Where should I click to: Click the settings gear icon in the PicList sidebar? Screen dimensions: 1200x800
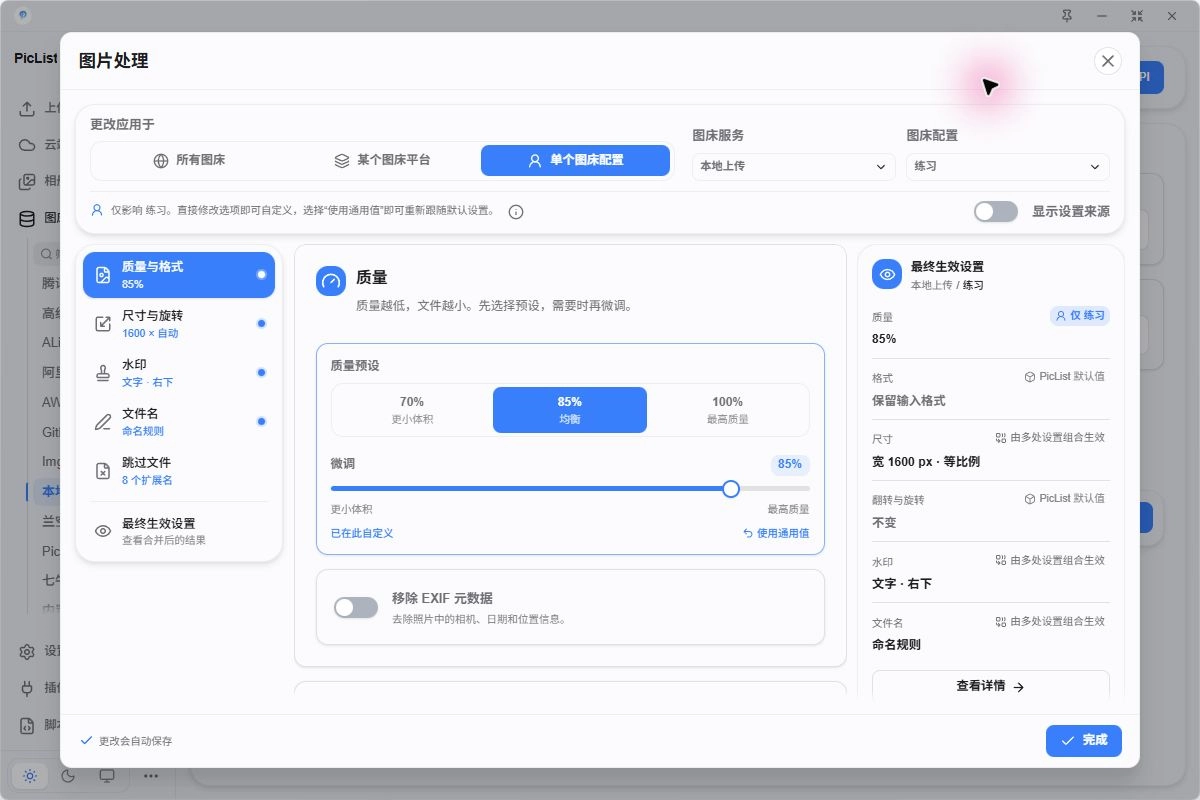click(28, 652)
